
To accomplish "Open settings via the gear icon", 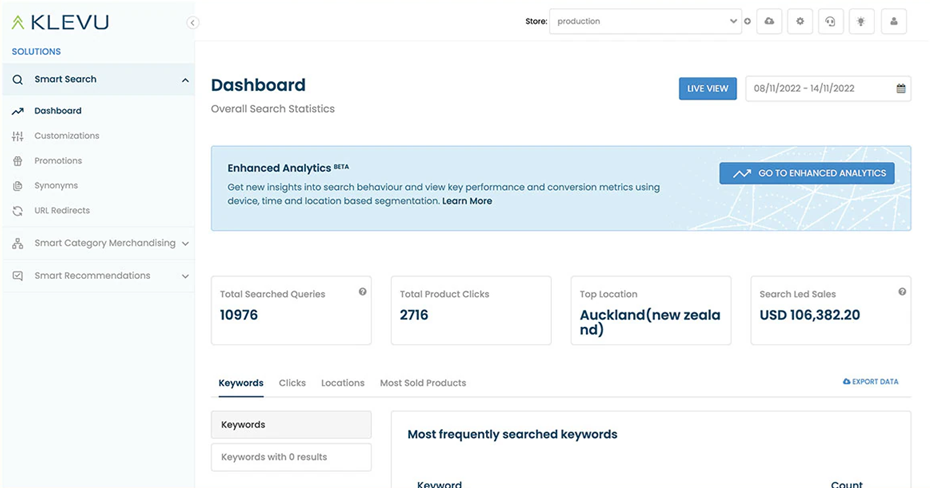I will pyautogui.click(x=800, y=21).
